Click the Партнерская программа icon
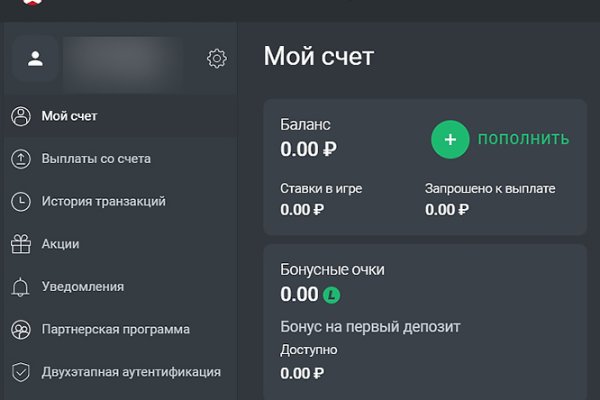Viewport: 600px width, 400px height. click(x=20, y=329)
